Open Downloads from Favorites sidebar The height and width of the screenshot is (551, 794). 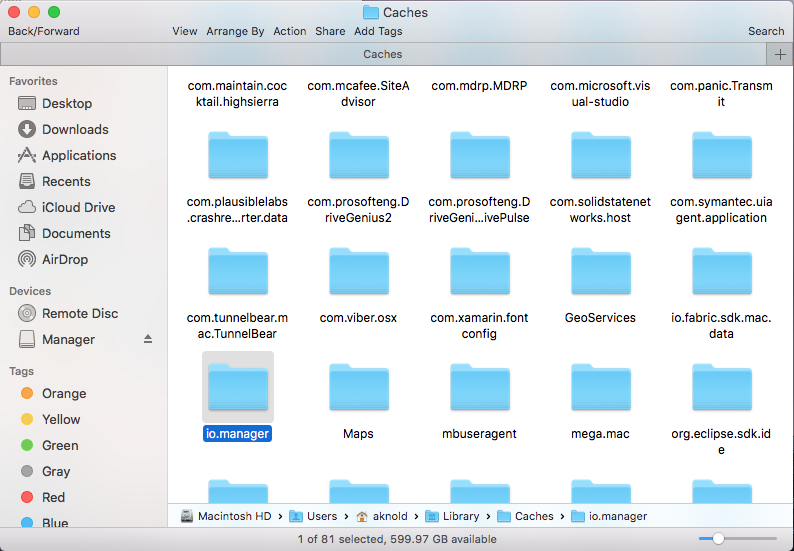point(75,129)
